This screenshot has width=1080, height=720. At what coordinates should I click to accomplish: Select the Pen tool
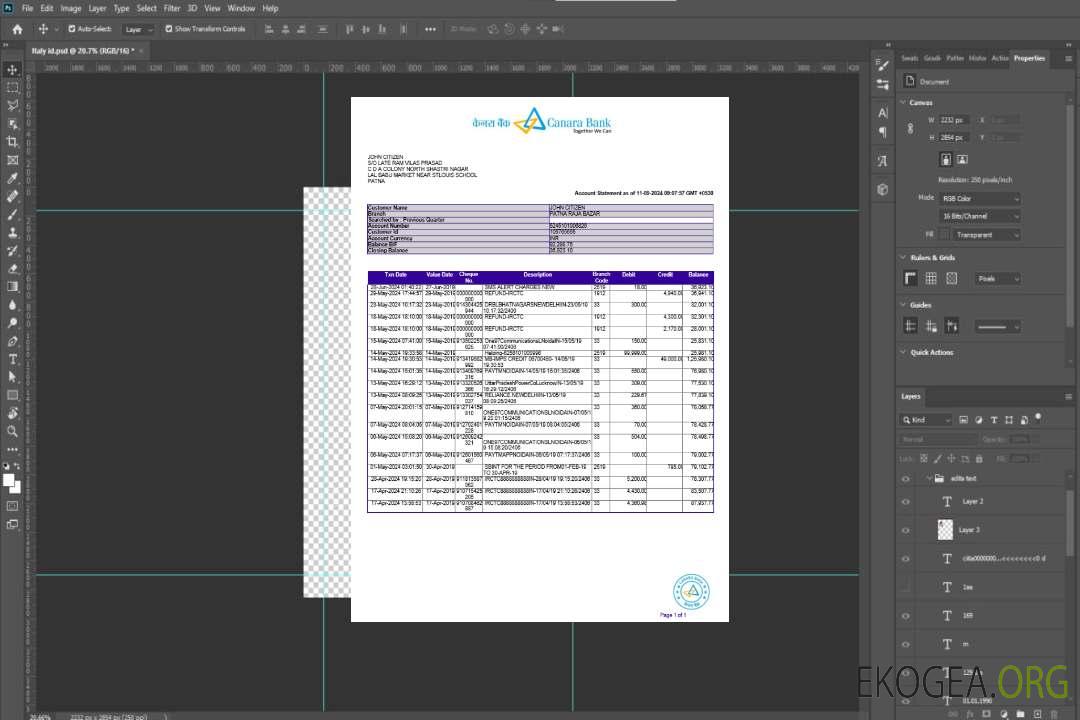click(12, 341)
